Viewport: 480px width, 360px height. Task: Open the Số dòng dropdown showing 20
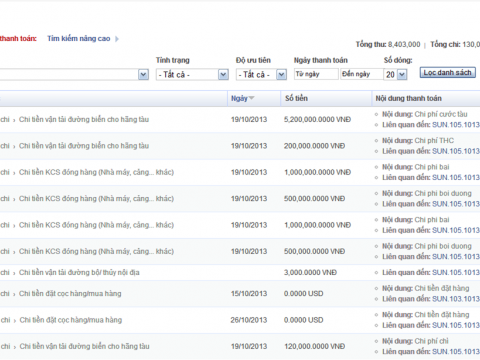(395, 74)
